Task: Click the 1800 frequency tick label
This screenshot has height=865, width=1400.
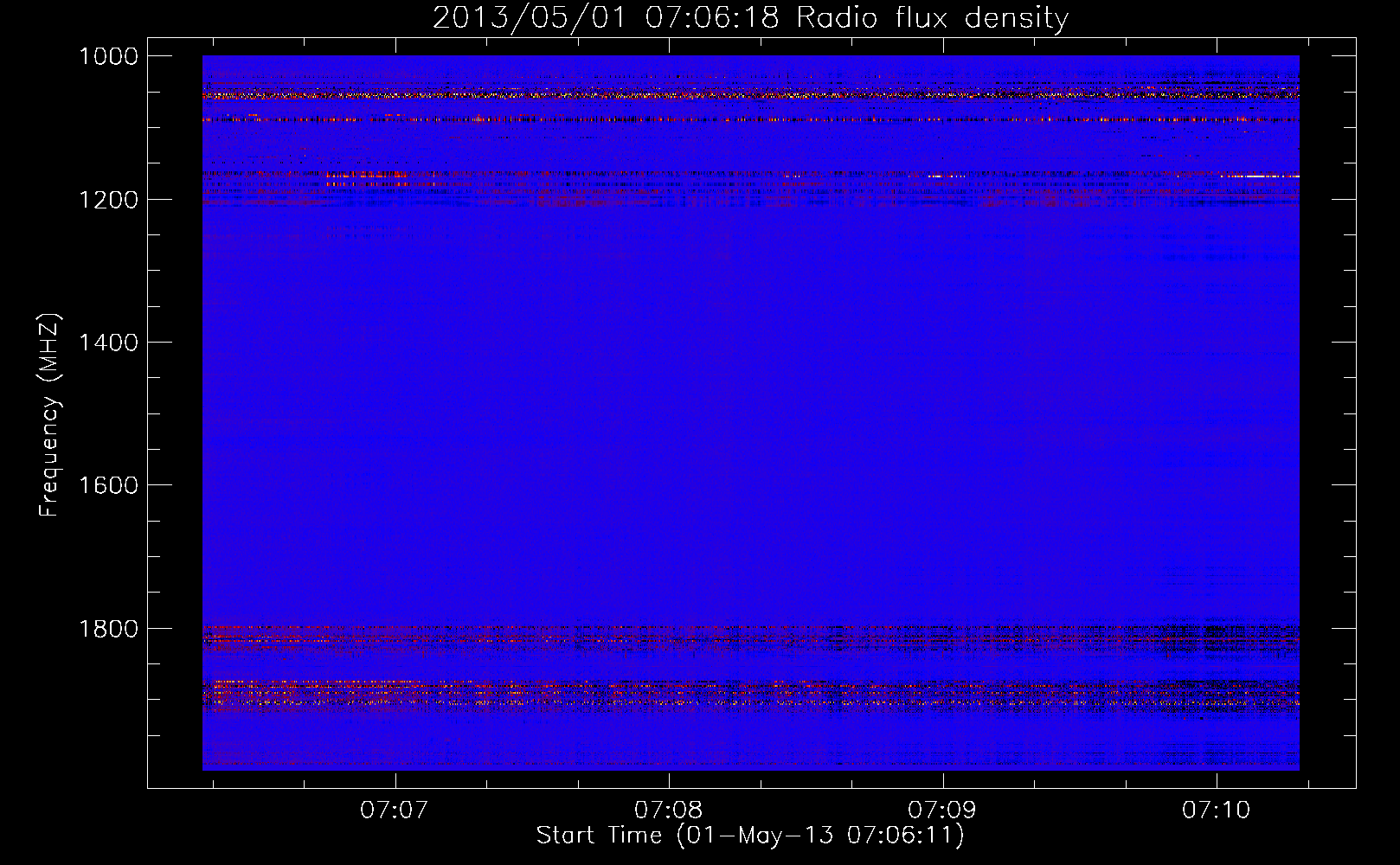Action: coord(108,629)
